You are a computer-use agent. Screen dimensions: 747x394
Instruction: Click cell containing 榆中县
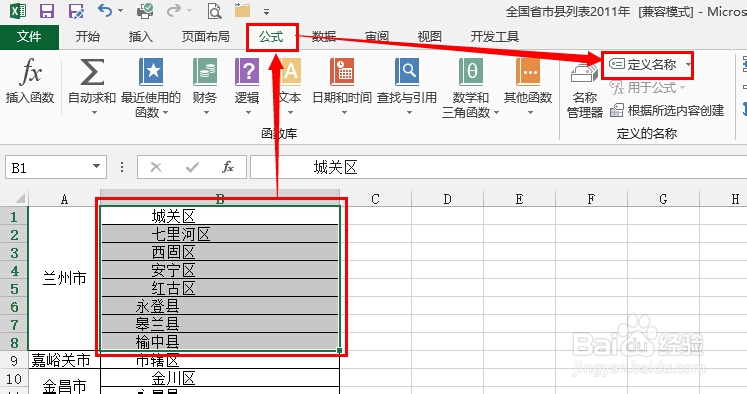point(220,342)
